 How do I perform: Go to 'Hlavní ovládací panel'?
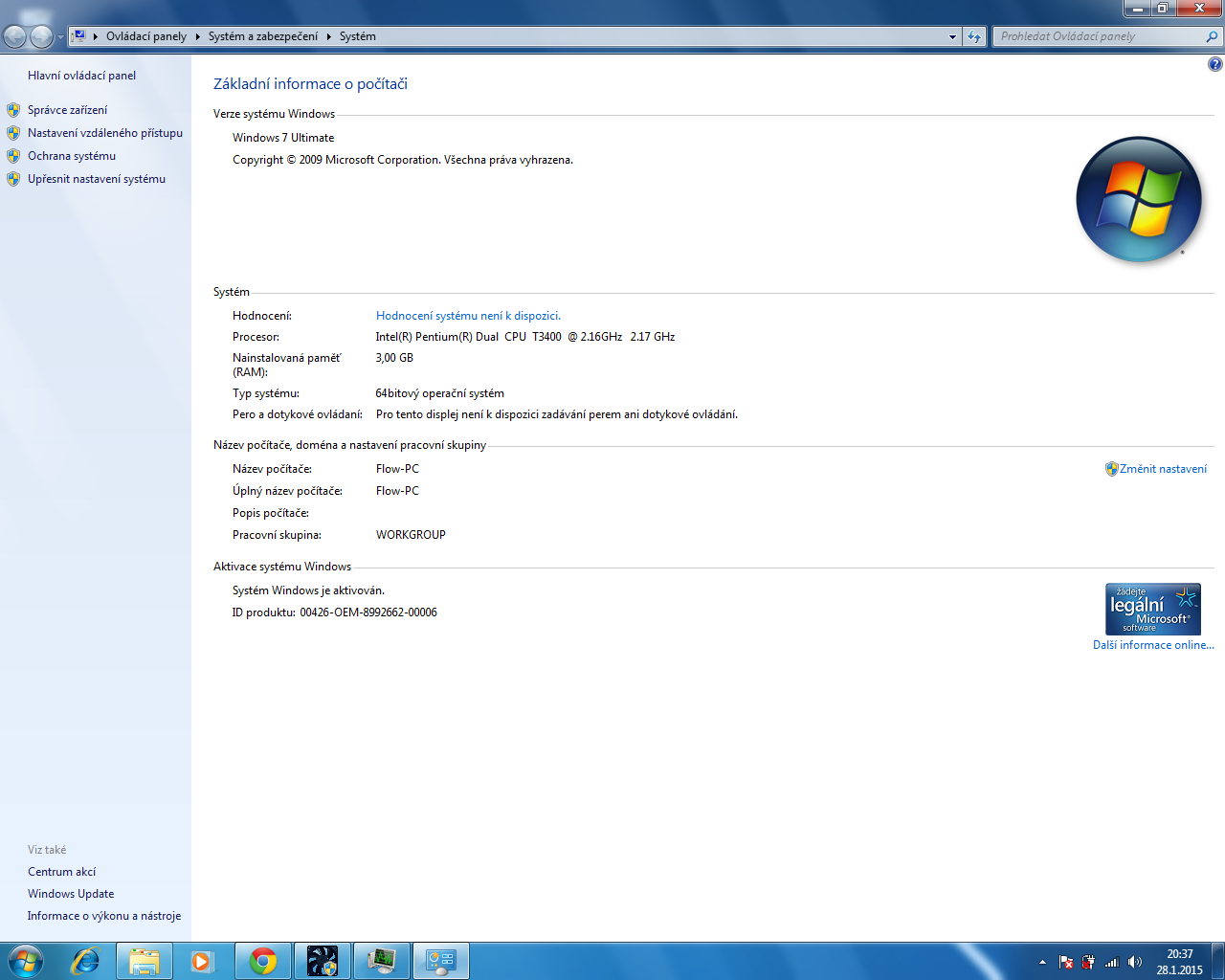click(81, 76)
